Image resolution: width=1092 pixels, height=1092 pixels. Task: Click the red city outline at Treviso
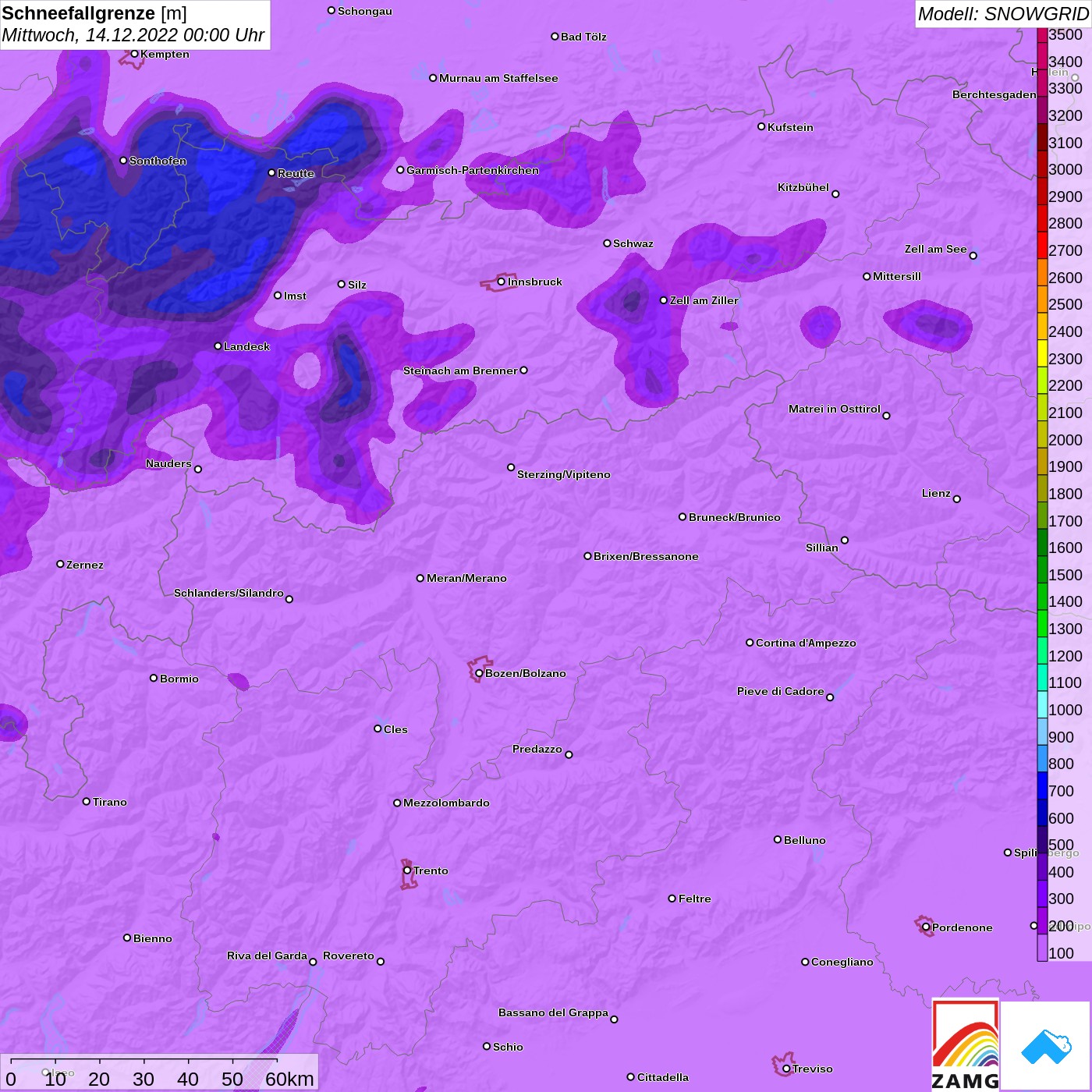tap(782, 1065)
